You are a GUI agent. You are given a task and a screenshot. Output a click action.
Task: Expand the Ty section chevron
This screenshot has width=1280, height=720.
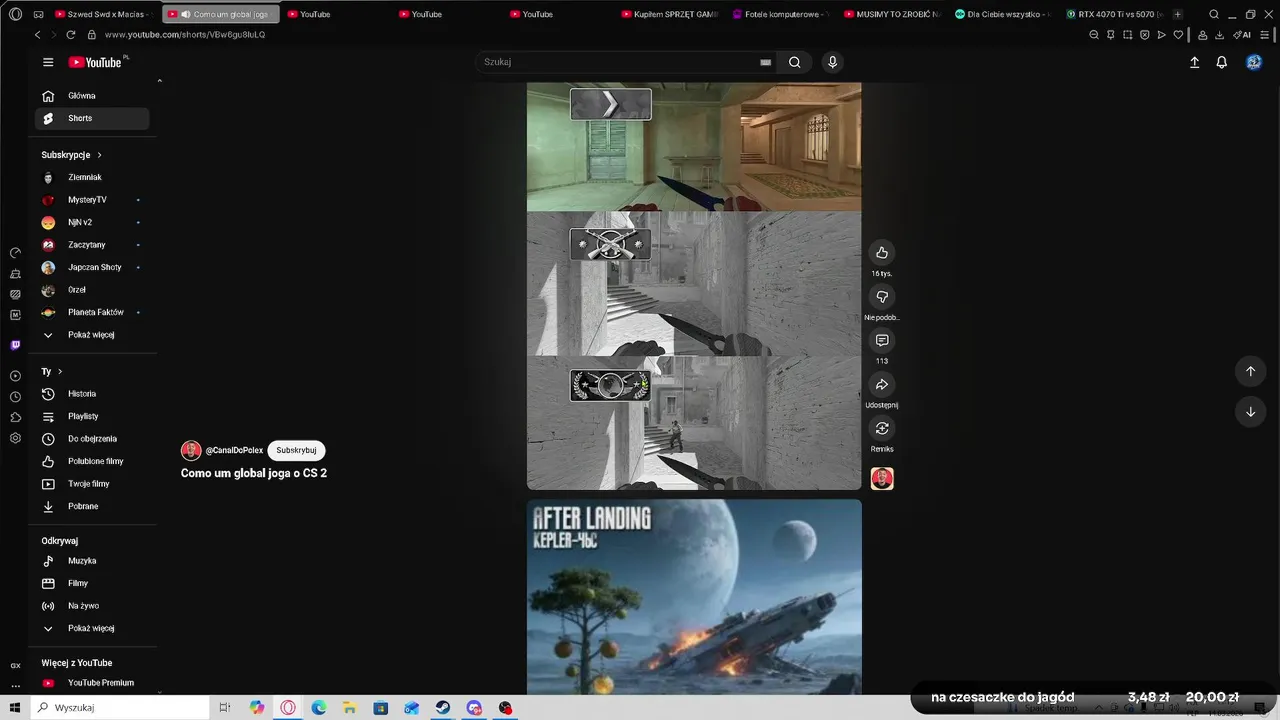click(60, 371)
